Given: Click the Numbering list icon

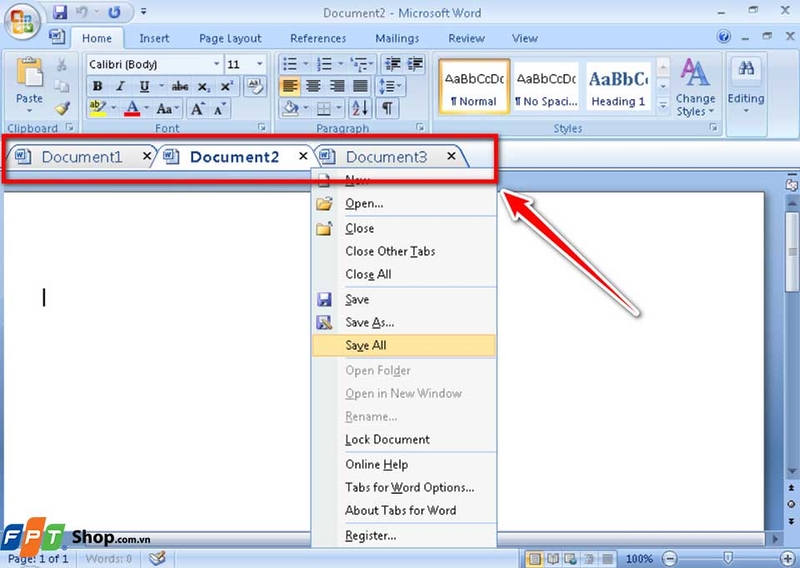Looking at the screenshot, I should pyautogui.click(x=324, y=64).
